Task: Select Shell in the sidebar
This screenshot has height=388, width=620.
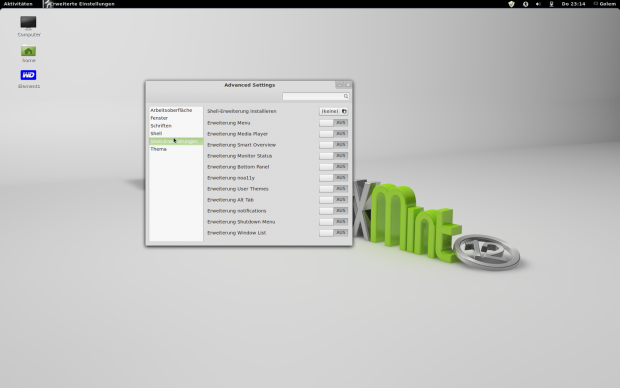Action: coord(176,134)
